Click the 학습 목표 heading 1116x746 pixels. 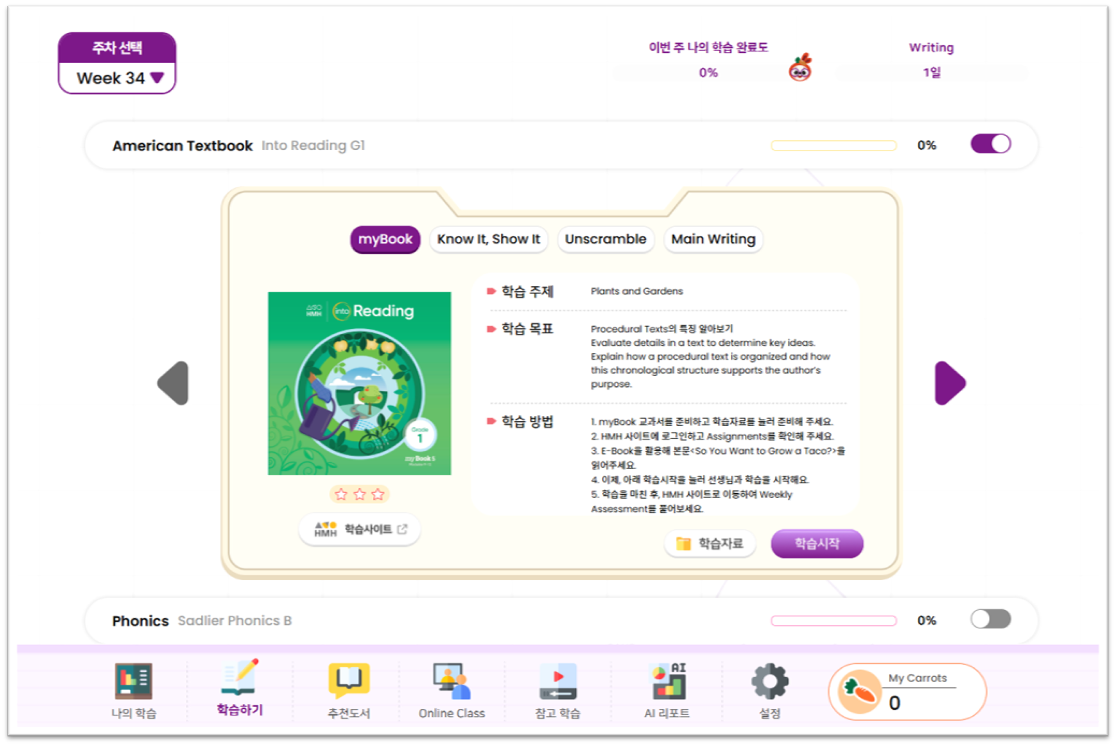point(527,328)
